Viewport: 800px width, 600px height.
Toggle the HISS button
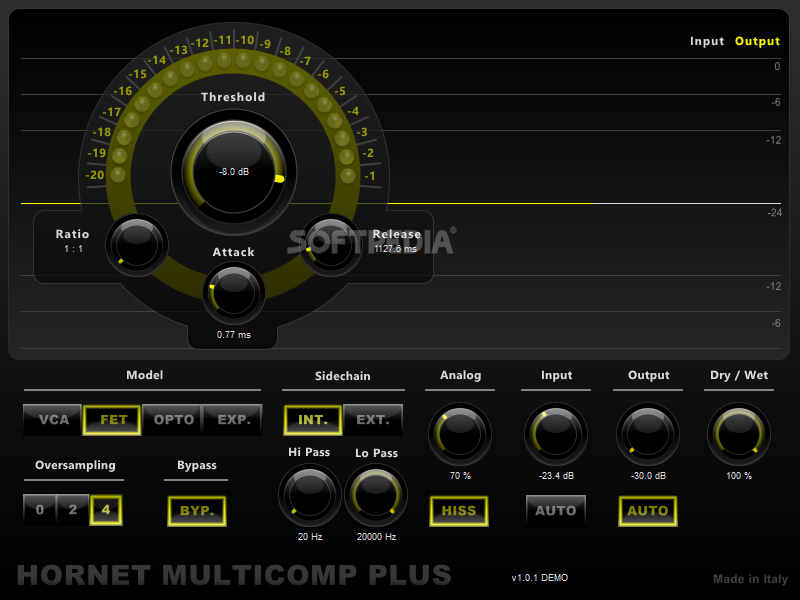[459, 511]
